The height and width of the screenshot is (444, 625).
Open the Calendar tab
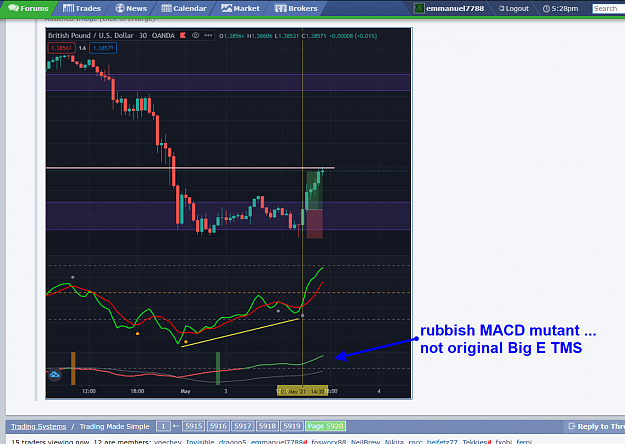point(184,8)
